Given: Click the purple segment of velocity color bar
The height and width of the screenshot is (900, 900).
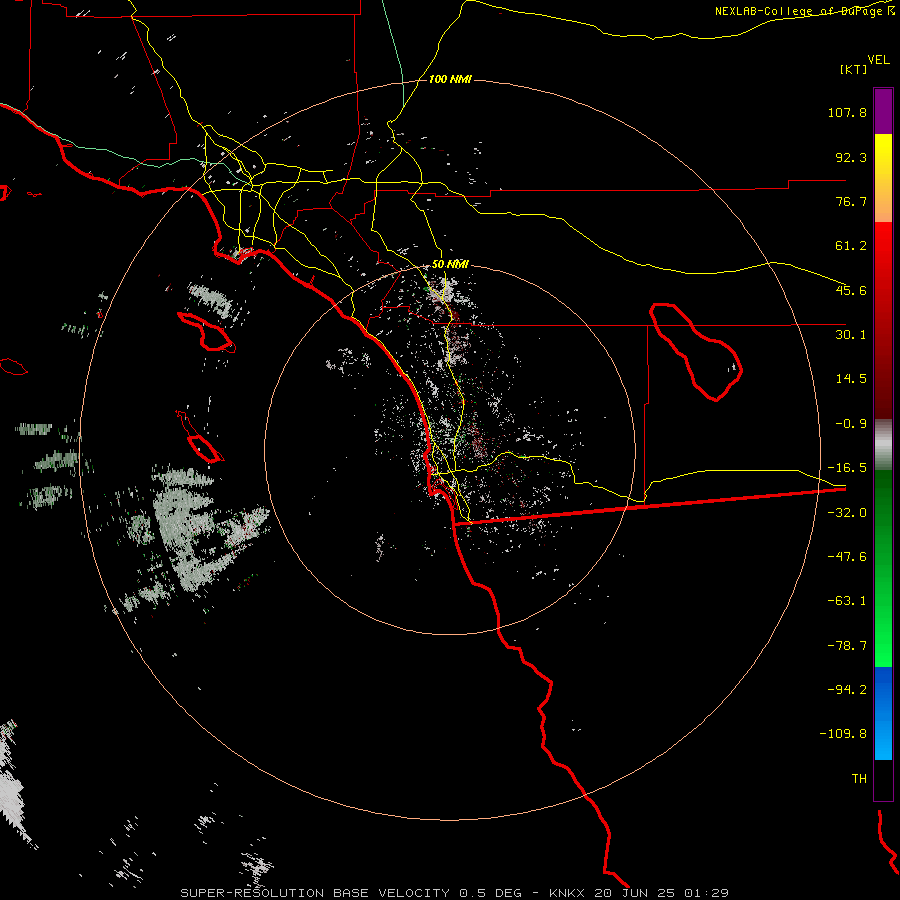Looking at the screenshot, I should (x=883, y=111).
